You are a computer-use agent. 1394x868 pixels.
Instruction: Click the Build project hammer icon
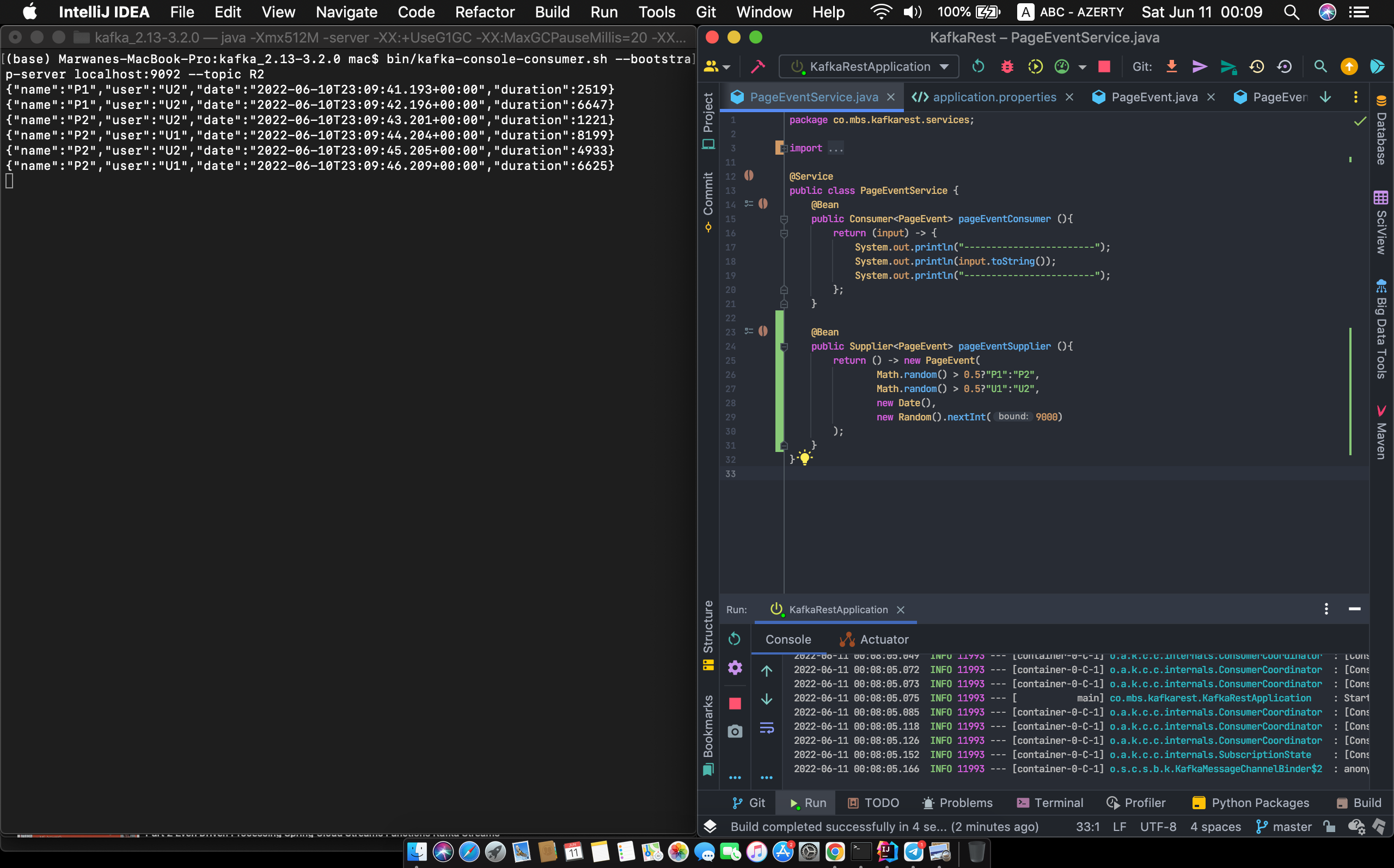[x=758, y=66]
